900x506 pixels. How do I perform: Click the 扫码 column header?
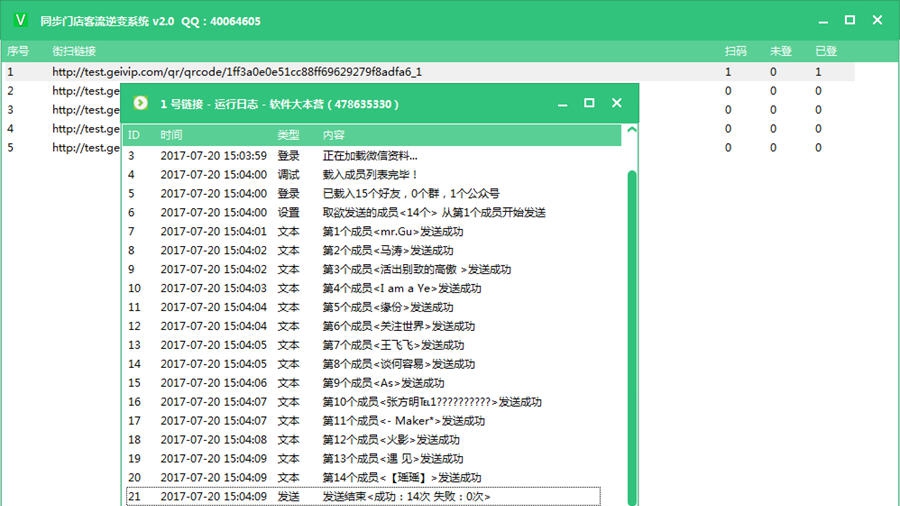tap(735, 51)
